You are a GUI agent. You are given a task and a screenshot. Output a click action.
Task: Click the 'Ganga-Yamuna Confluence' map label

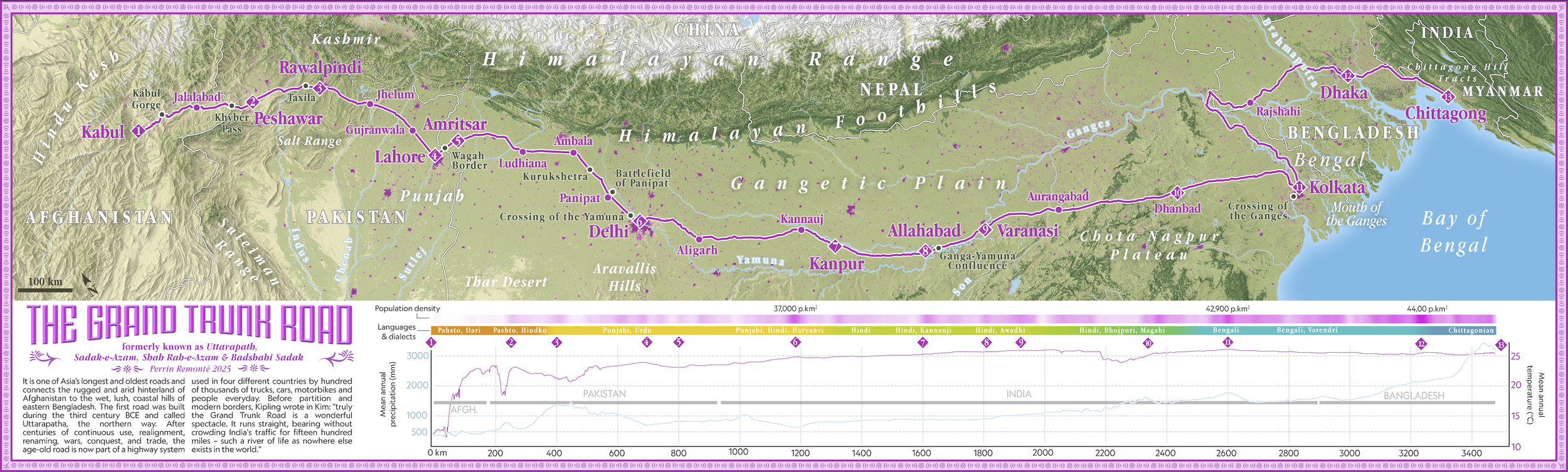(977, 260)
